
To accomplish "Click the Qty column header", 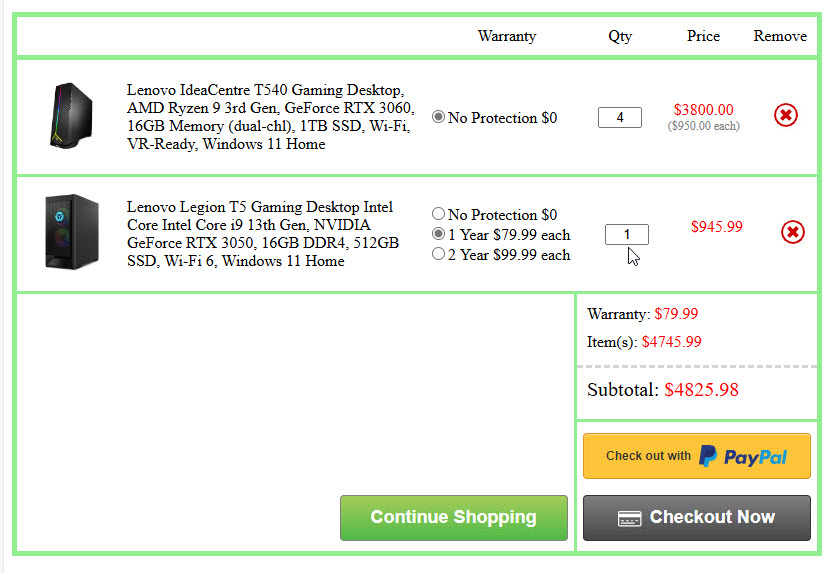I will pyautogui.click(x=620, y=36).
